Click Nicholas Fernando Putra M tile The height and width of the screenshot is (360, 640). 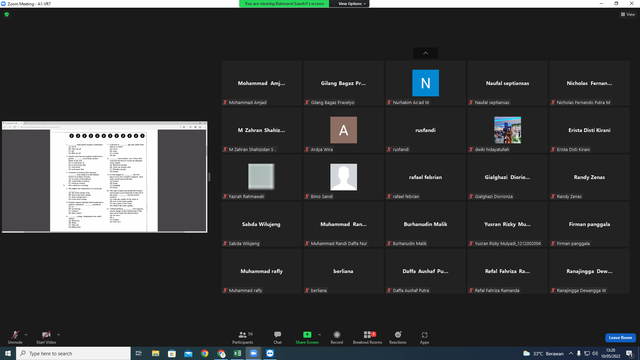point(589,83)
